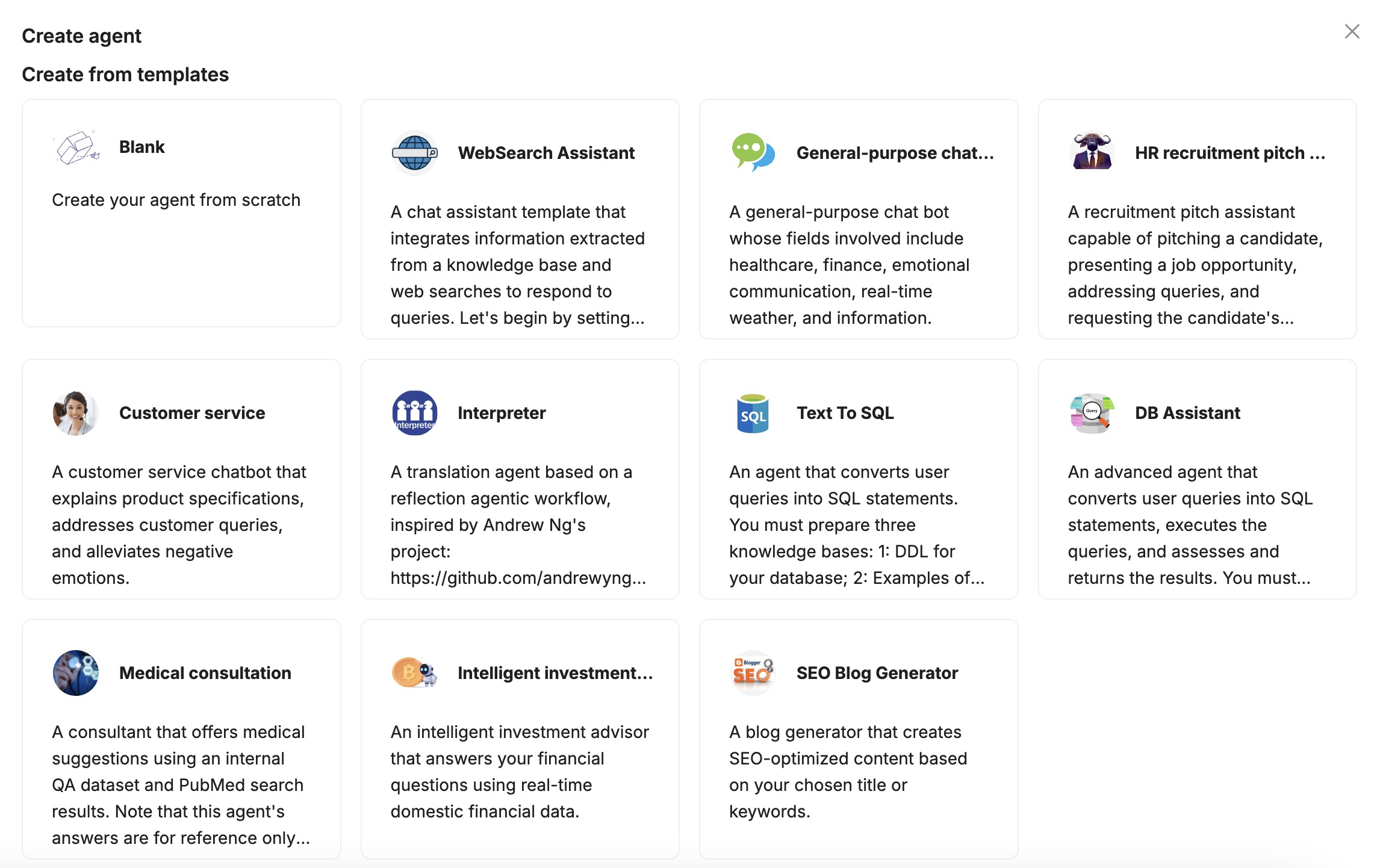Viewport: 1380px width, 868px height.
Task: Select the SEO Blog Generator description text
Action: click(x=848, y=772)
